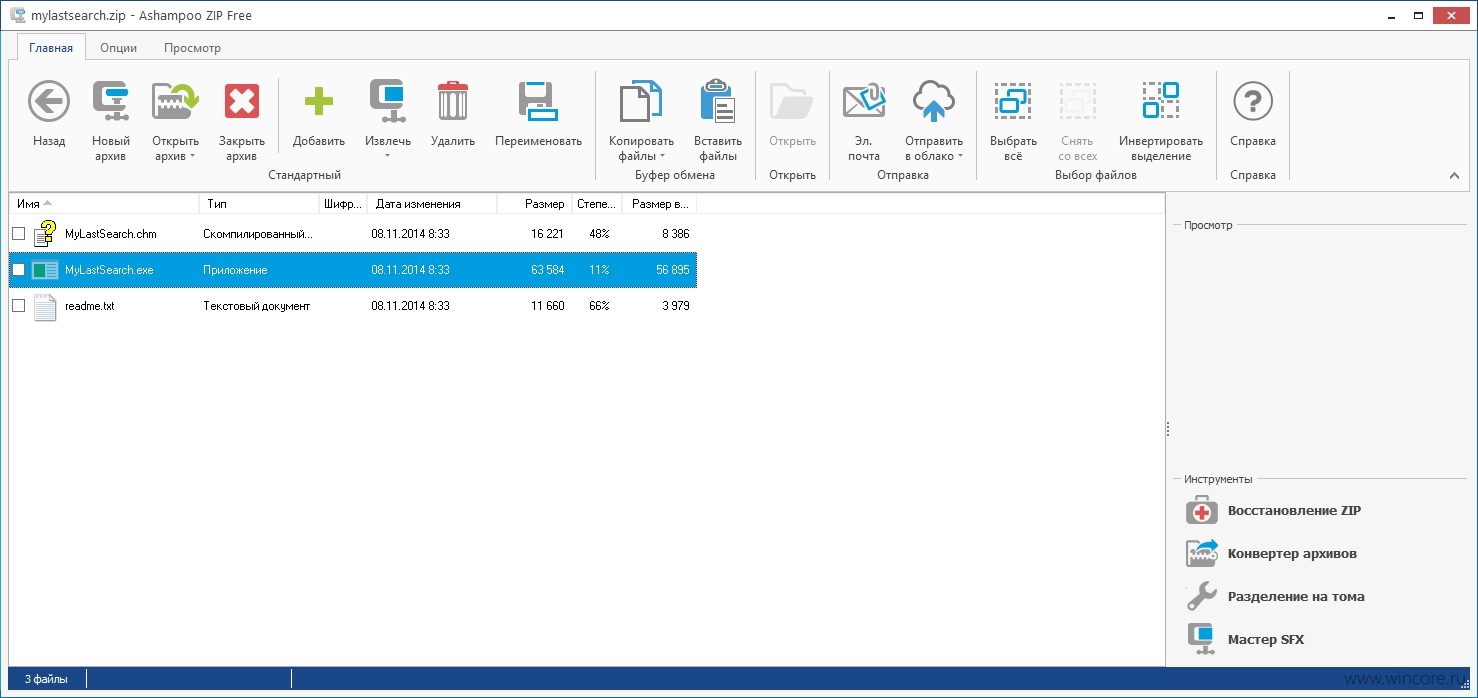1478x698 pixels.
Task: Click the 3 файлы status bar entry
Action: coord(47,679)
